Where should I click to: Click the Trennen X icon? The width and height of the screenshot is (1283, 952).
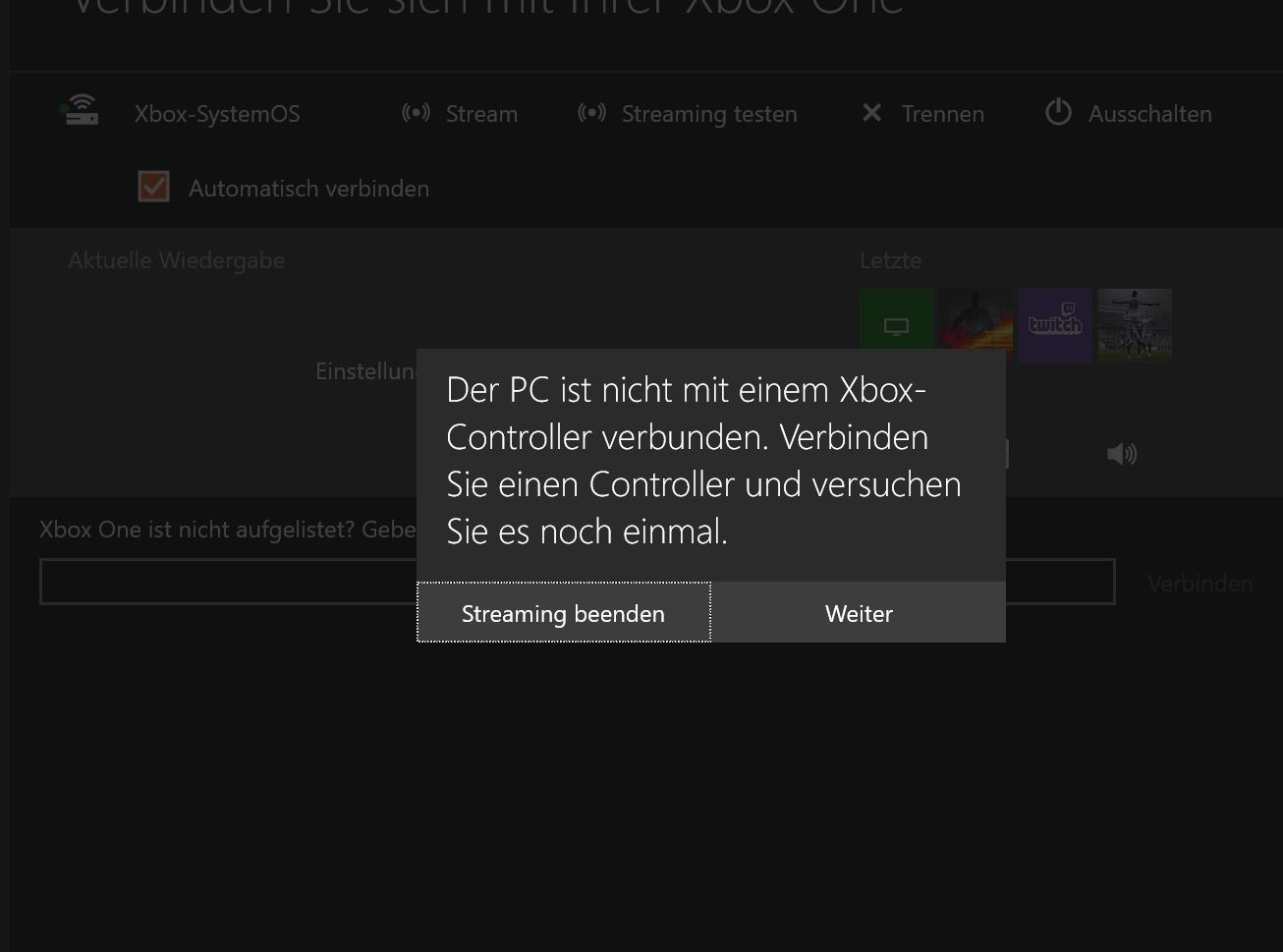(x=871, y=113)
